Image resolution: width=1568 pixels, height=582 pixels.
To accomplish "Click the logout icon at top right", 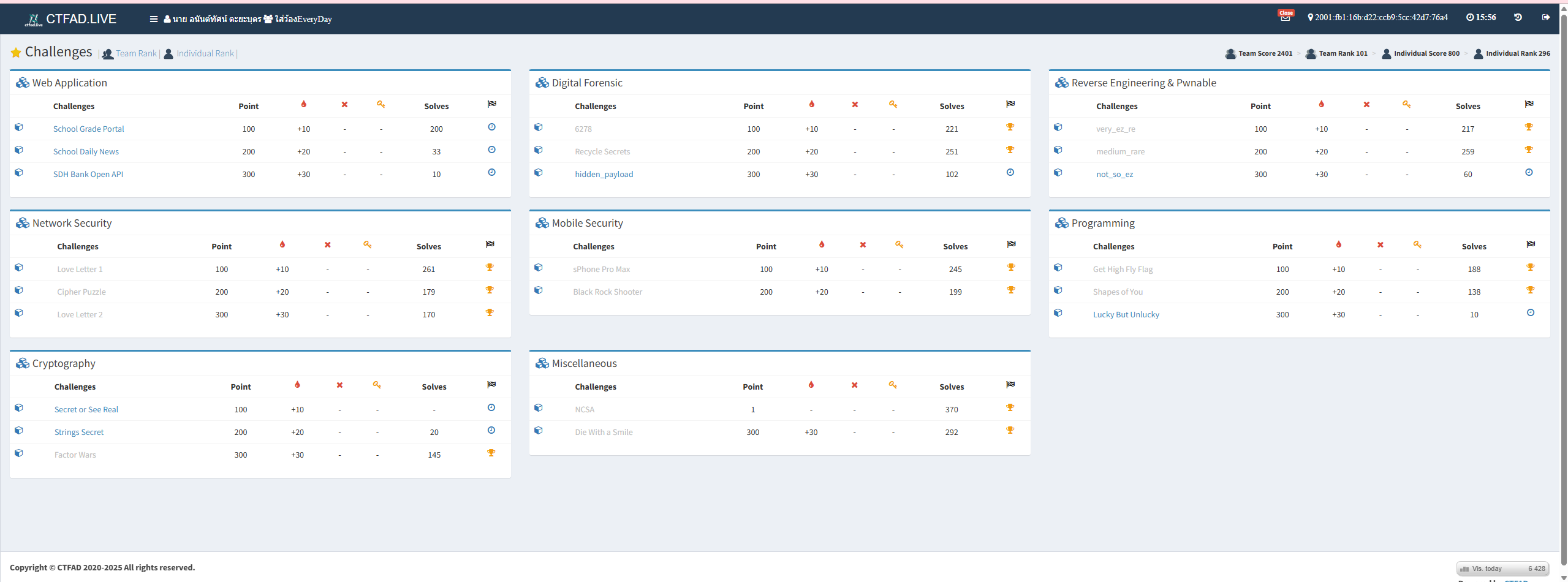I will pos(1545,18).
